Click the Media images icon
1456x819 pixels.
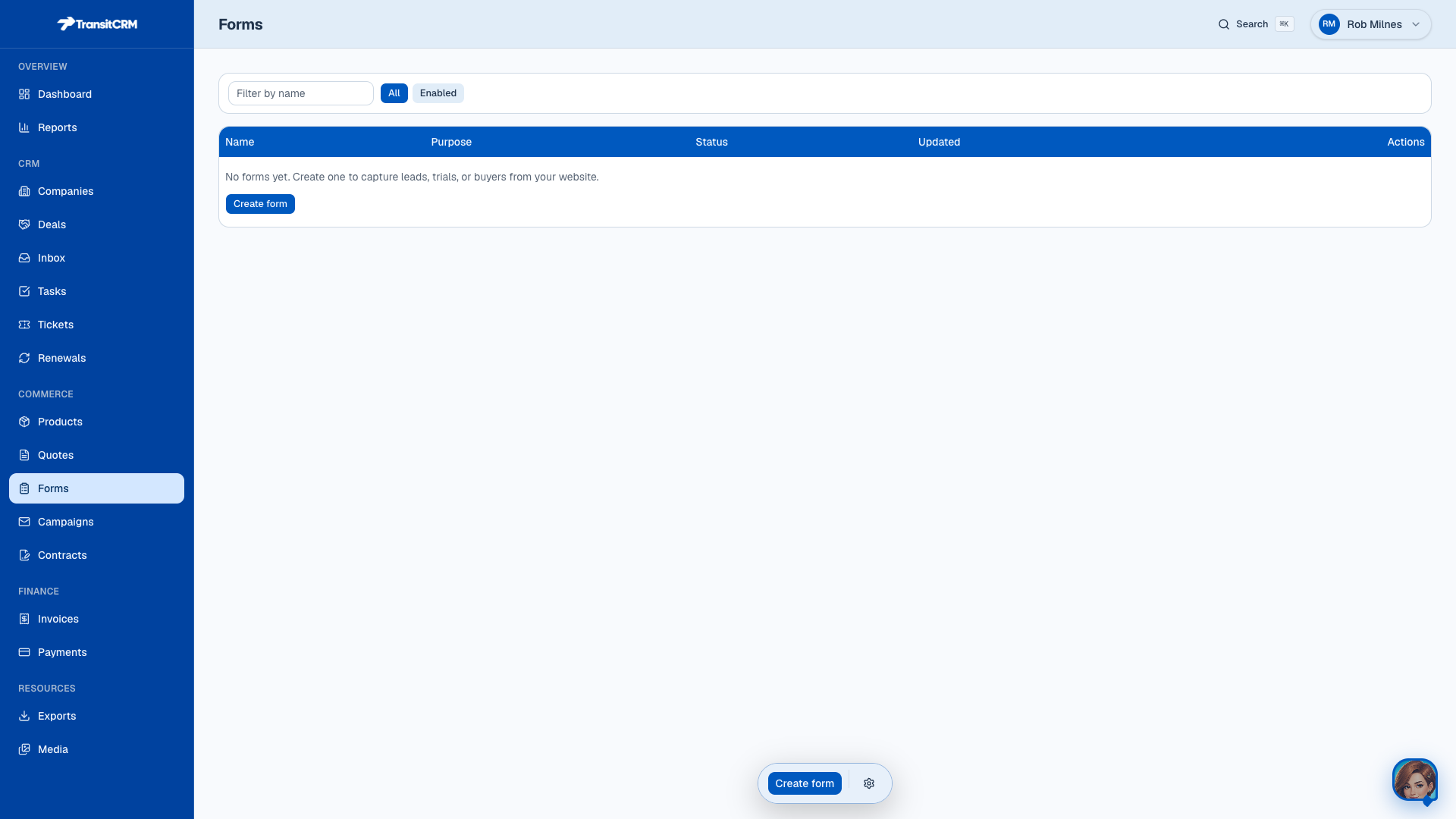[x=24, y=749]
